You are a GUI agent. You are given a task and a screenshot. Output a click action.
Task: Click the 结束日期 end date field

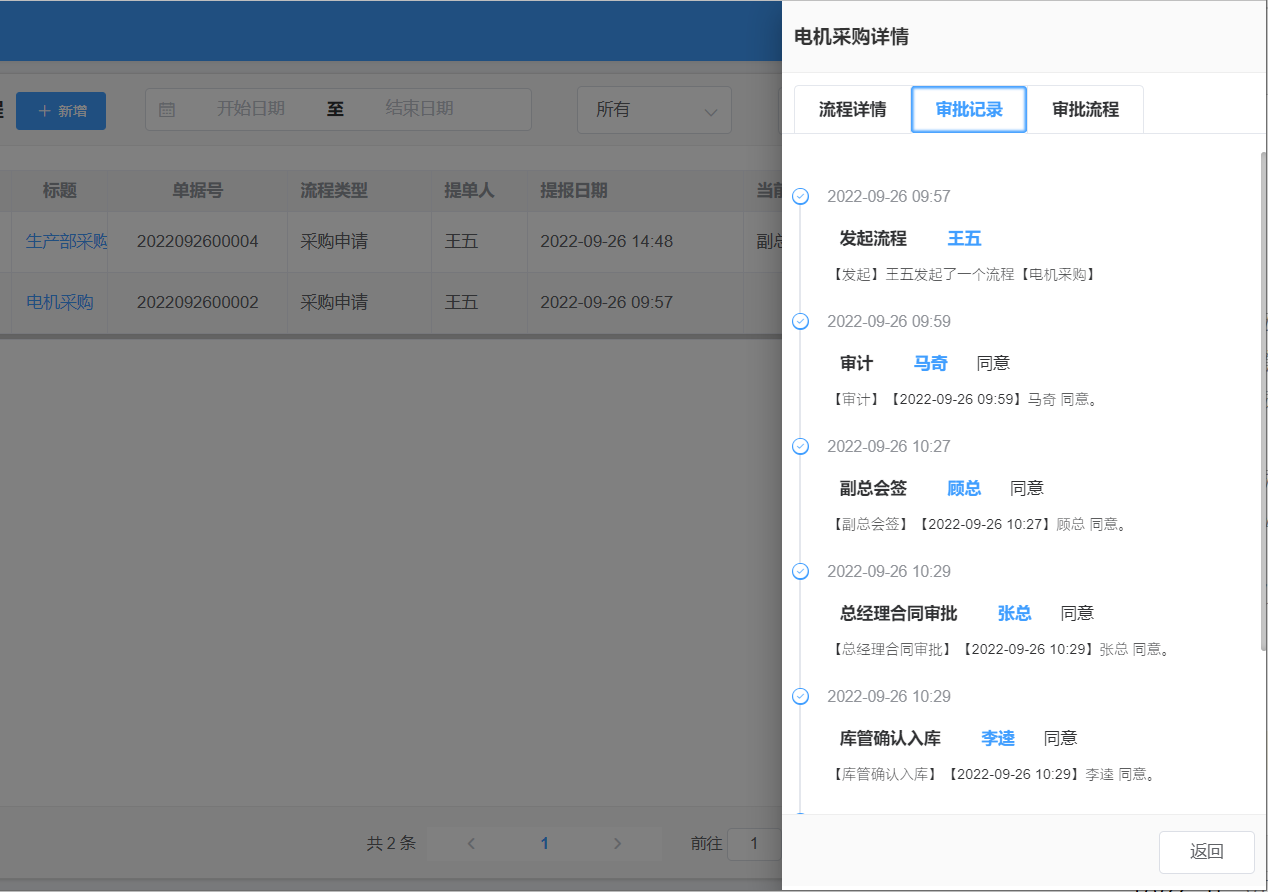coord(420,109)
